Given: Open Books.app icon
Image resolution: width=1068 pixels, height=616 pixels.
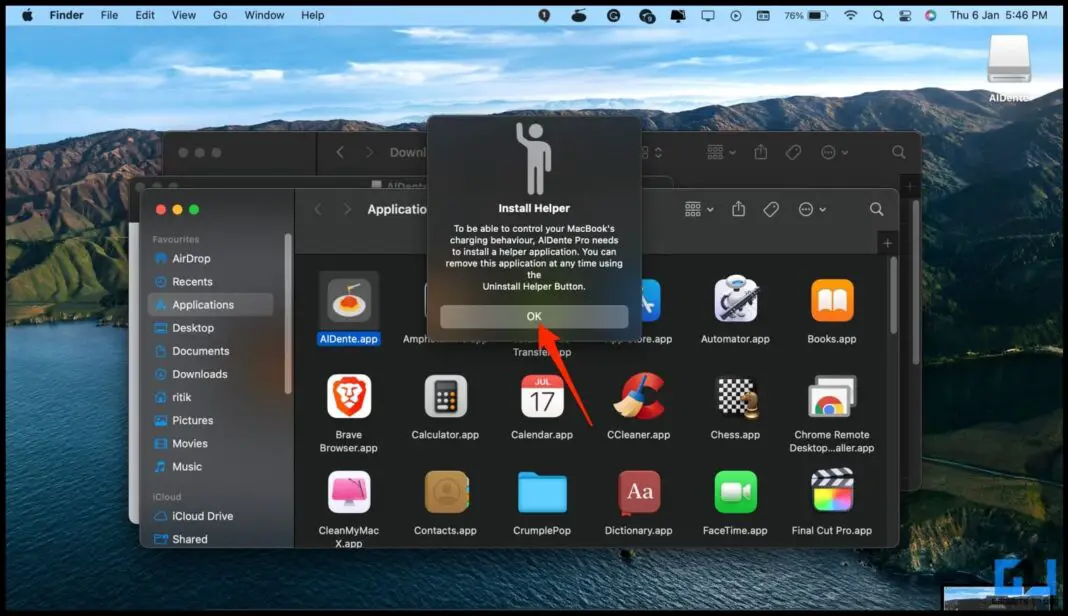Looking at the screenshot, I should [832, 300].
